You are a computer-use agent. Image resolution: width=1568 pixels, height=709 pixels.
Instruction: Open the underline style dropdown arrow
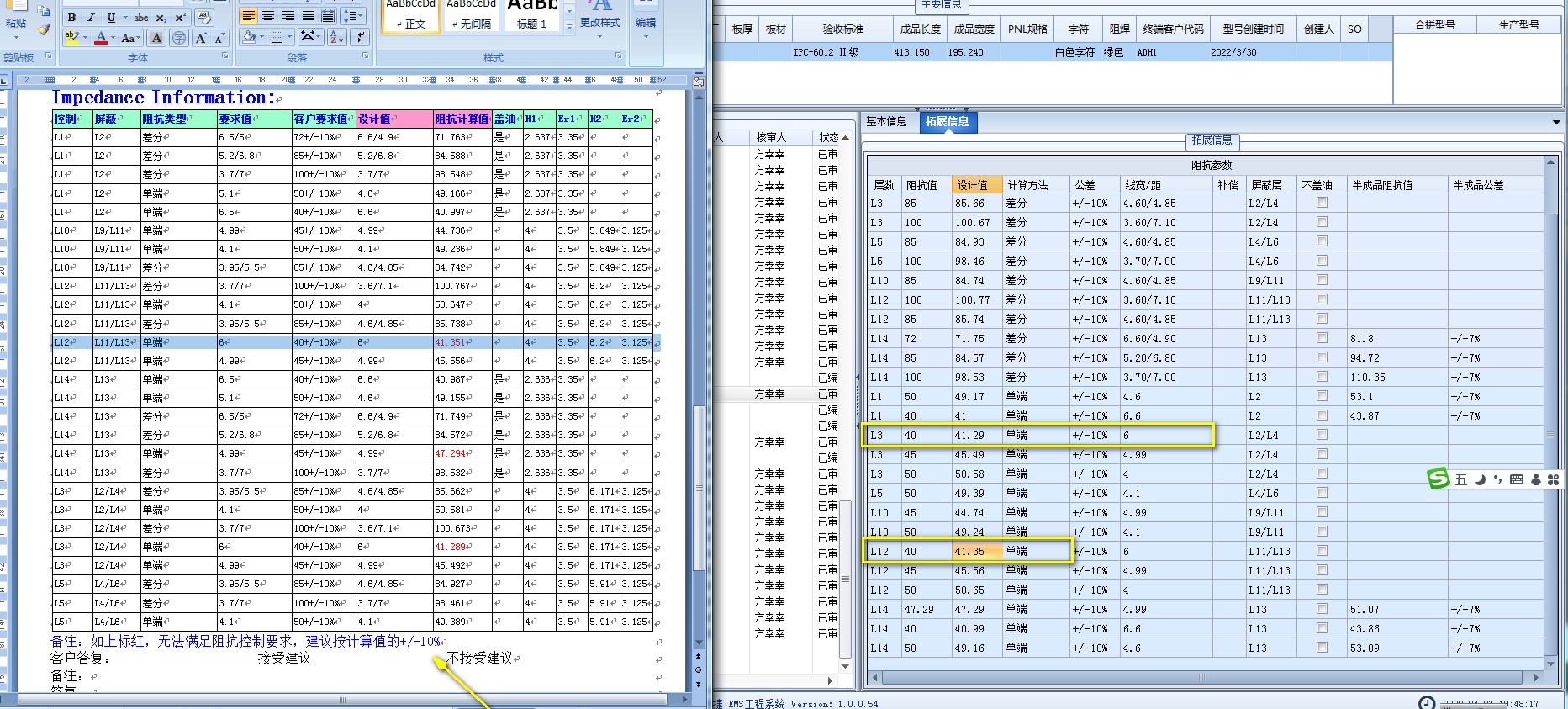[x=124, y=17]
